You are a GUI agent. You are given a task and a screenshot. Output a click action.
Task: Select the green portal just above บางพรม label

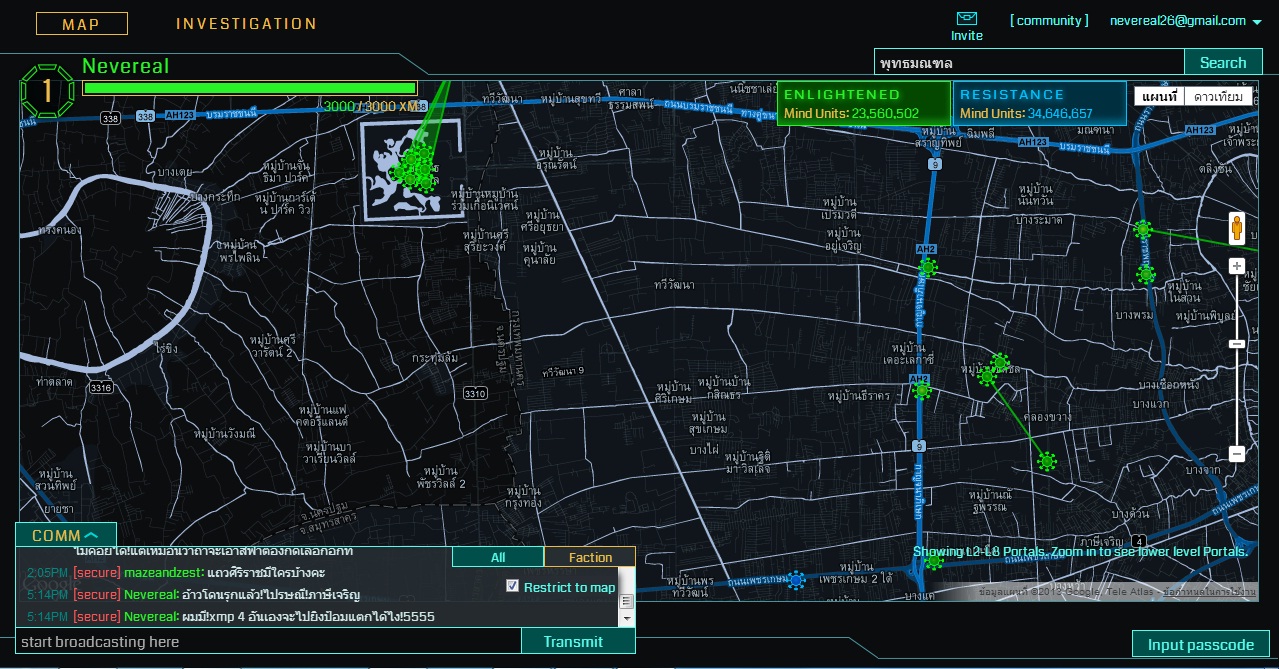click(1146, 274)
